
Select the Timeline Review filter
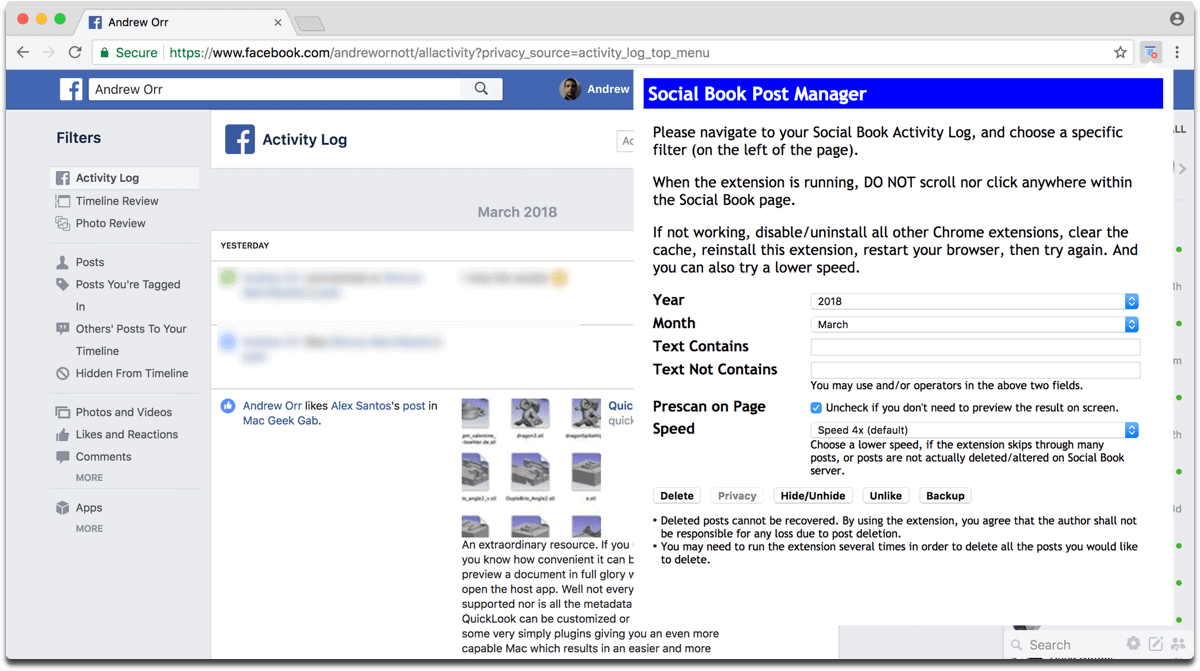pyautogui.click(x=117, y=201)
